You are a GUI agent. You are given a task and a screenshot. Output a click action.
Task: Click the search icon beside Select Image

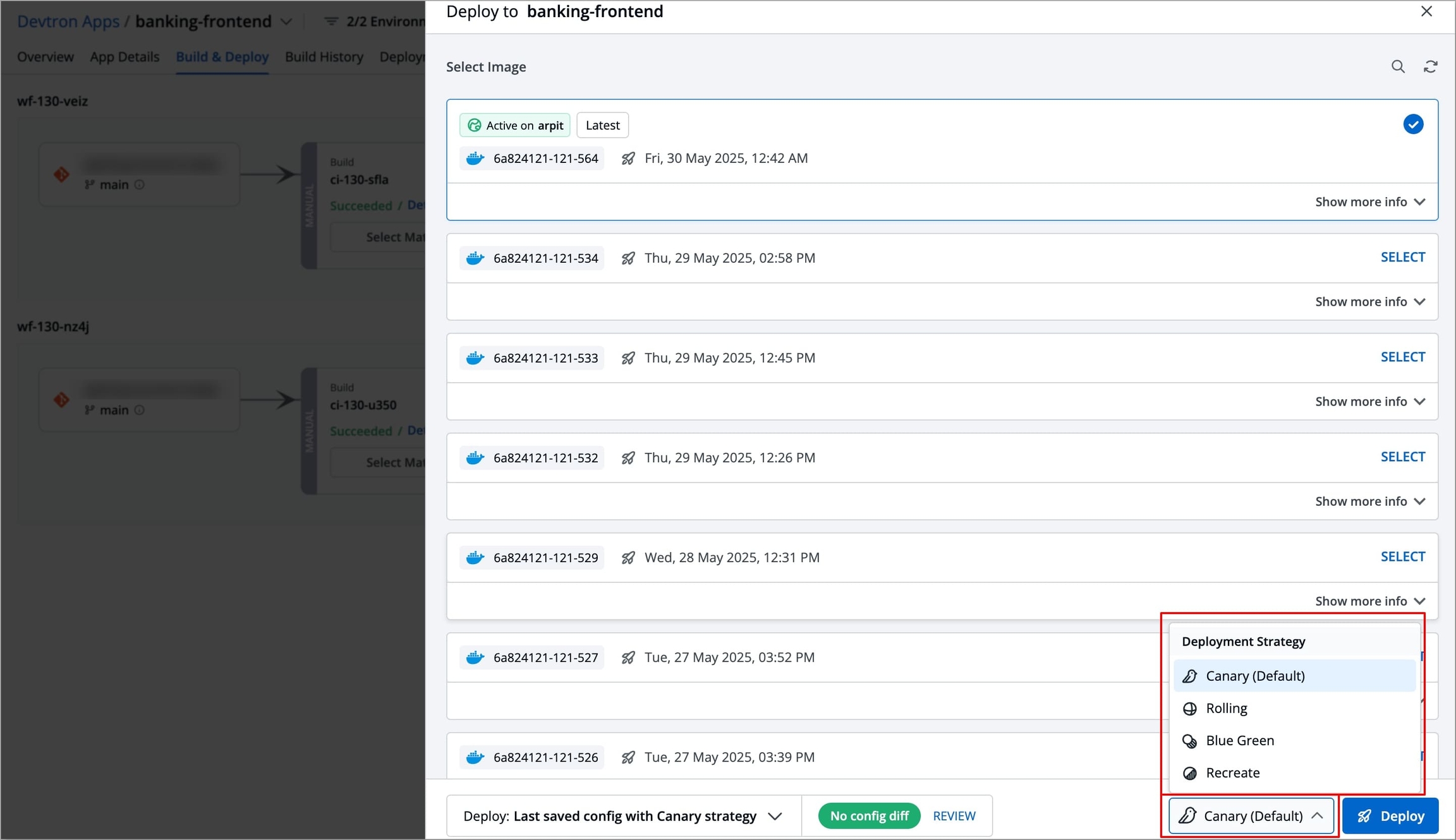1398,67
